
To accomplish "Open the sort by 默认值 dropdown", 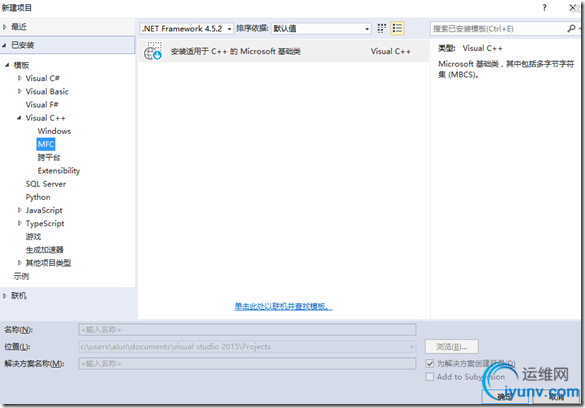I will tap(321, 29).
